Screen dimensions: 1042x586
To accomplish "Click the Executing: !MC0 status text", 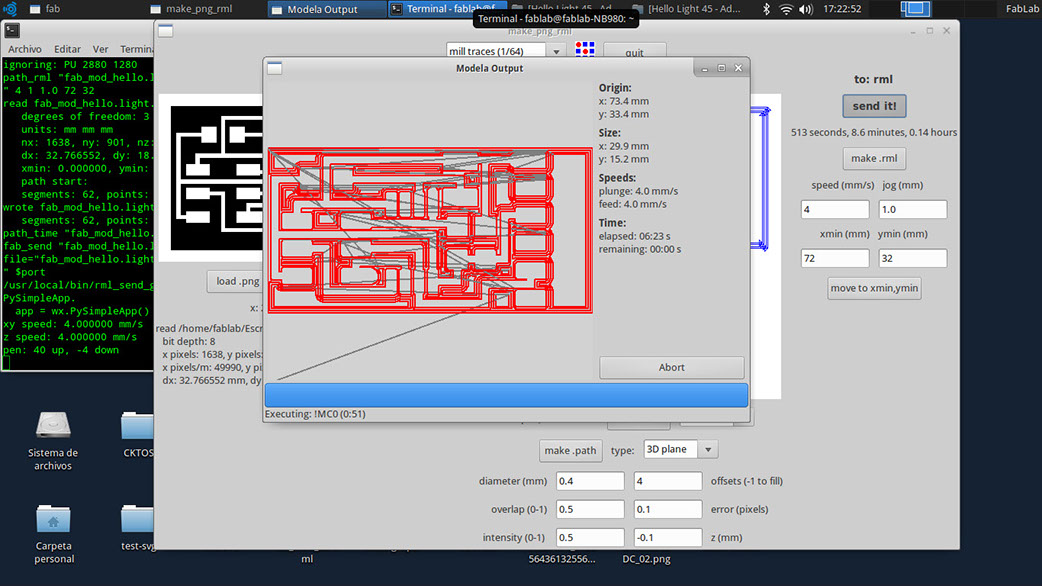I will [x=315, y=414].
